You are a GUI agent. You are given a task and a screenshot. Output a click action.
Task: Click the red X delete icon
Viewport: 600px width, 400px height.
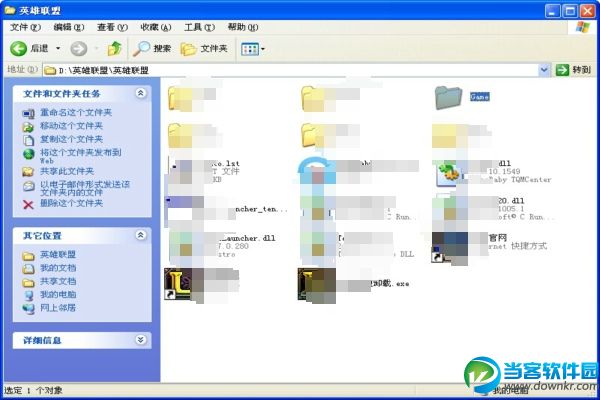pos(28,204)
